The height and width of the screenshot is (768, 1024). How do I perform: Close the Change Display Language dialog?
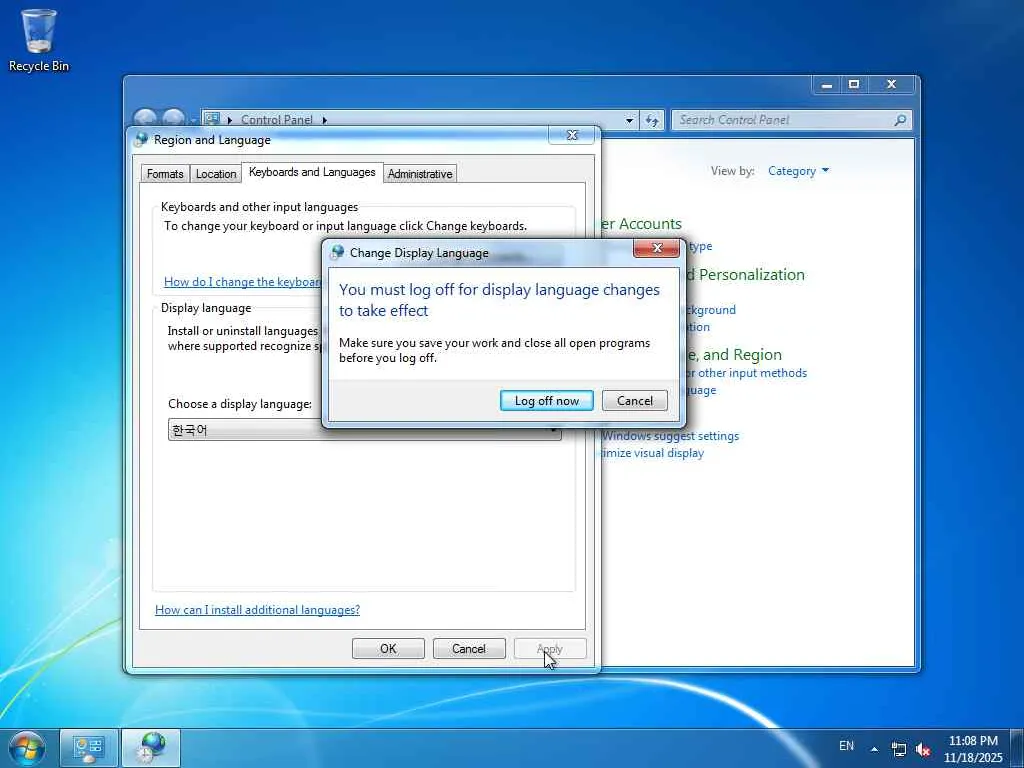(x=657, y=248)
